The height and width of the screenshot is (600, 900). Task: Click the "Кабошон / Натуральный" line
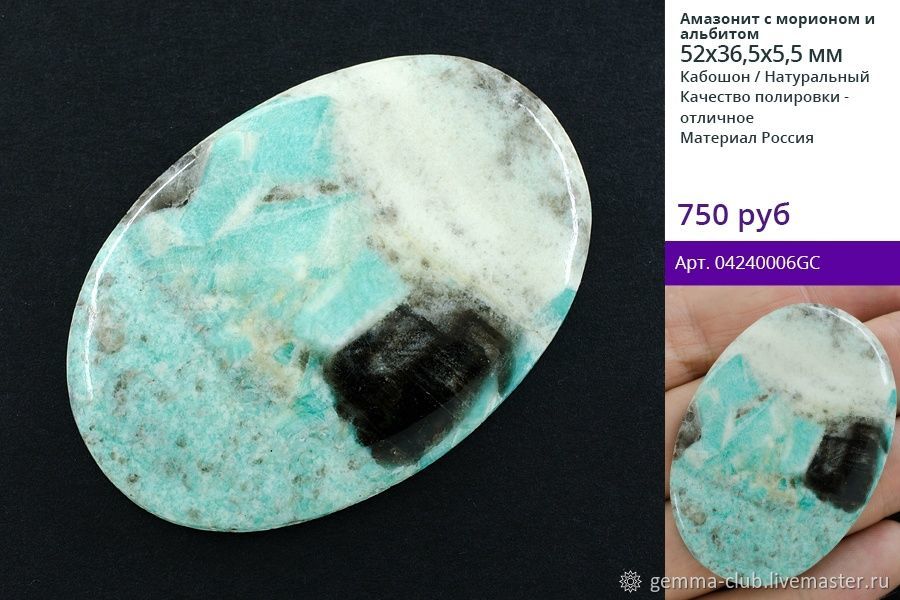pyautogui.click(x=774, y=77)
